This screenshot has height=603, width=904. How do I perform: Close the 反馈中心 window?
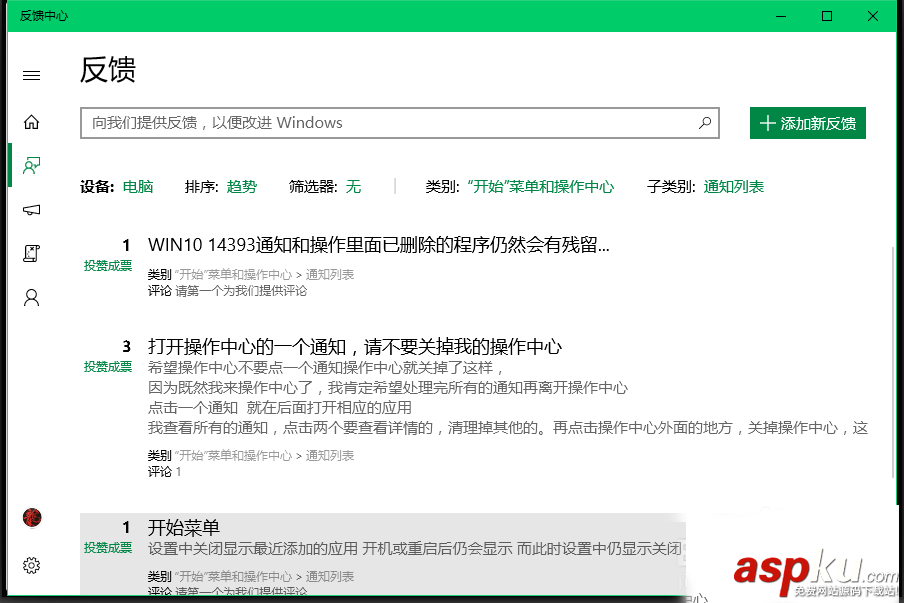pyautogui.click(x=873, y=16)
